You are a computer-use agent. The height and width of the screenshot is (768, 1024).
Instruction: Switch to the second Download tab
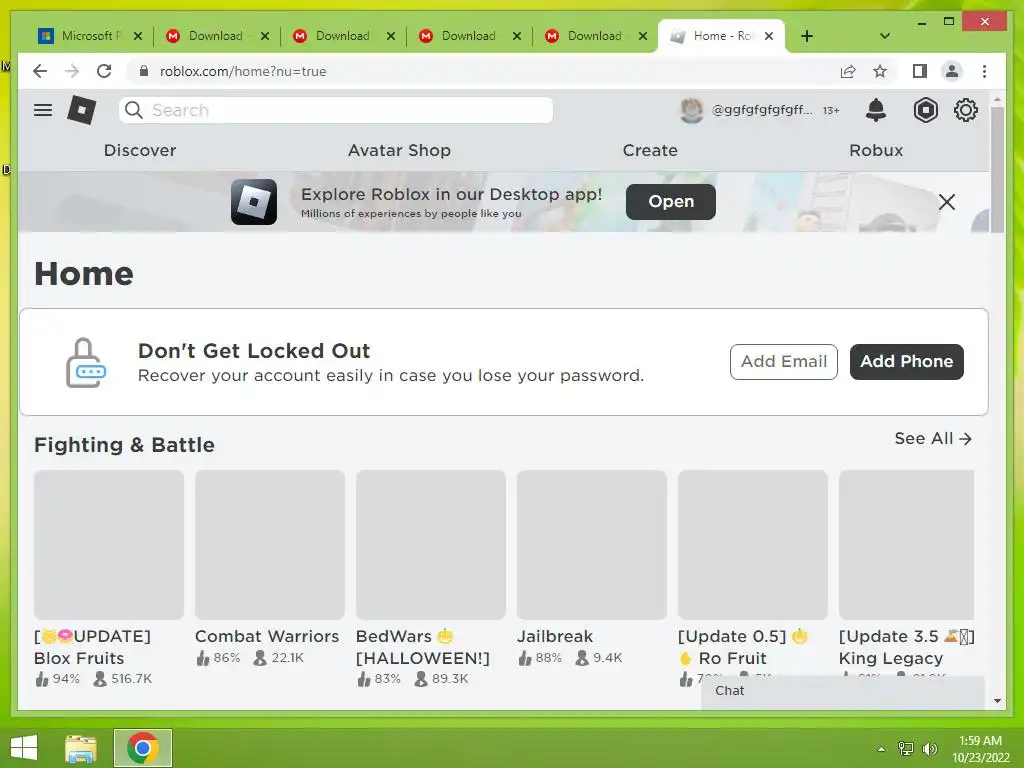tap(342, 36)
